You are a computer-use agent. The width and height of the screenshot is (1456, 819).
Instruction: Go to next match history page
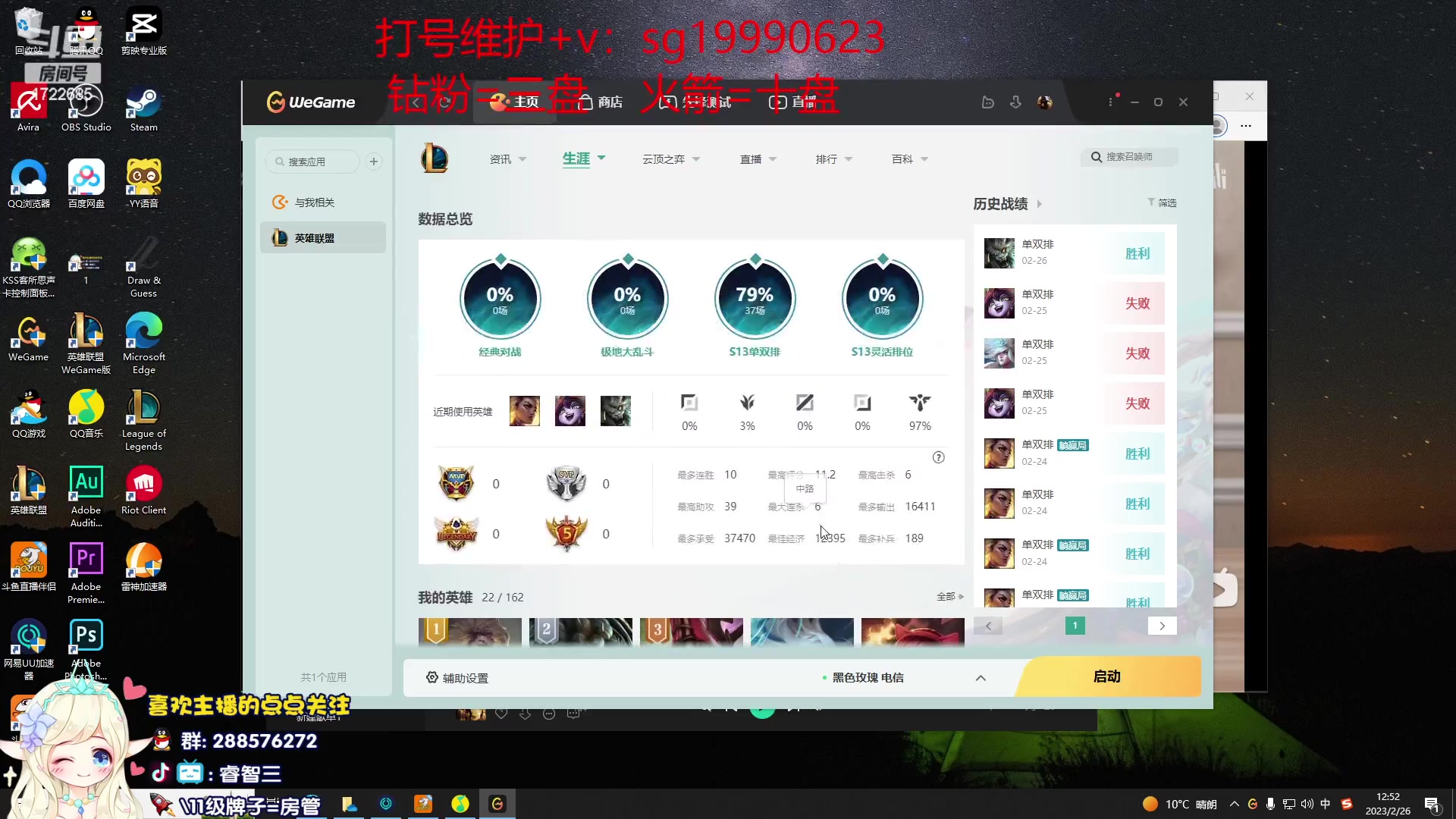point(1162,626)
